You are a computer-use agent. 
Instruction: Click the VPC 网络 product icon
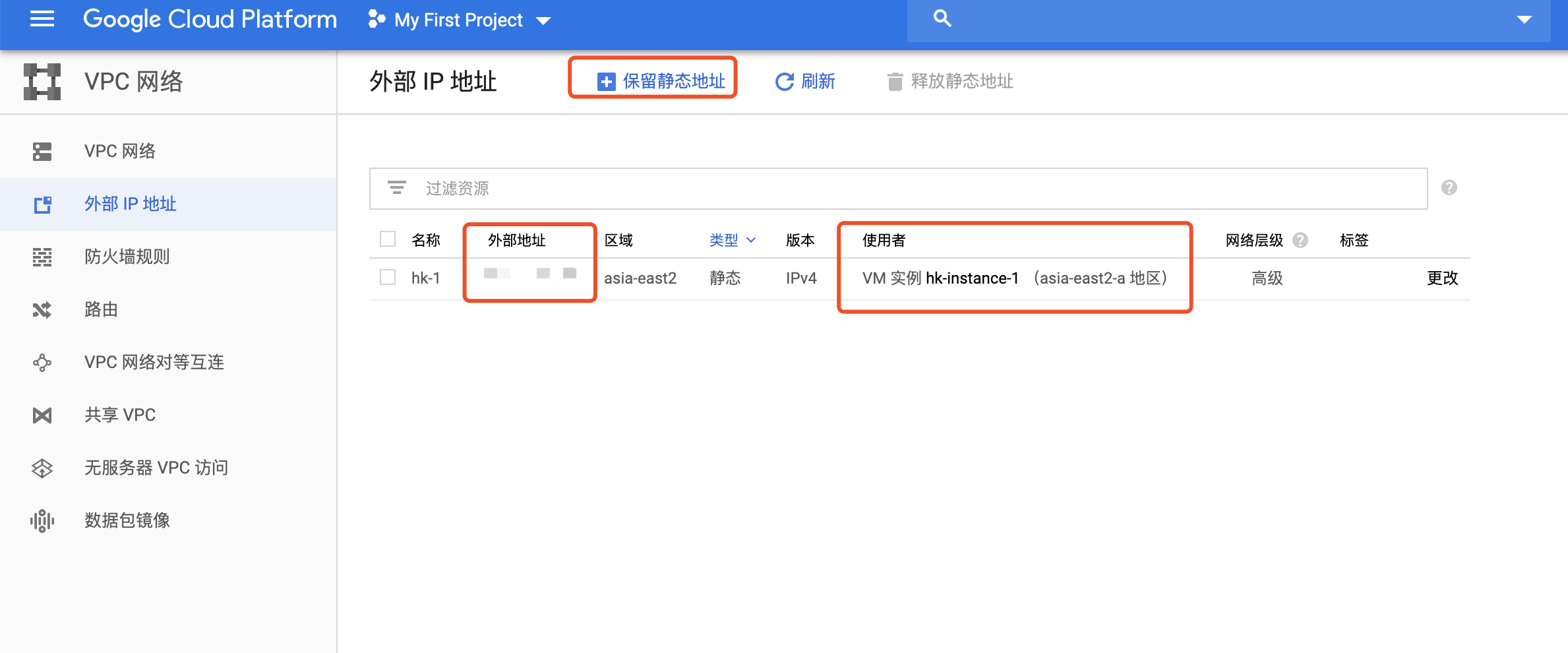pyautogui.click(x=42, y=82)
